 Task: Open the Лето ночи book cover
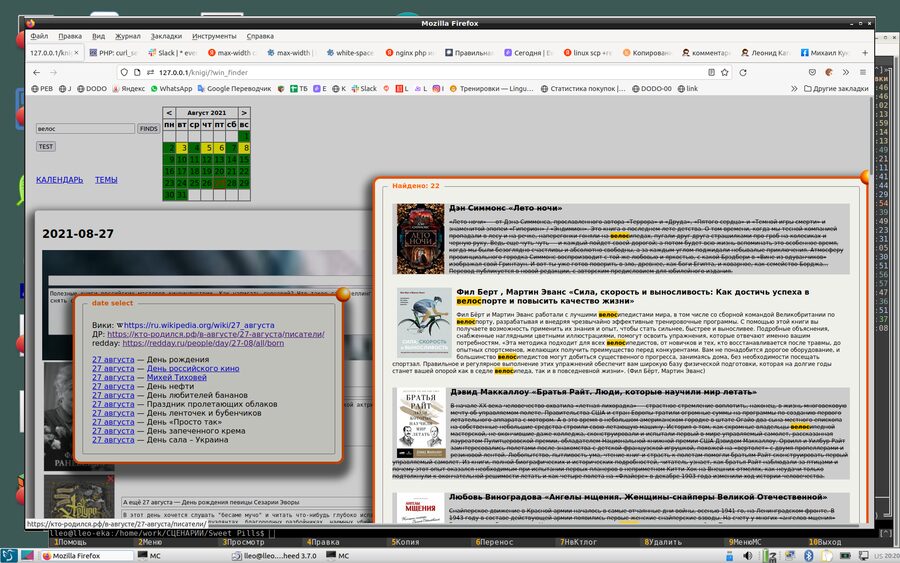[420, 239]
